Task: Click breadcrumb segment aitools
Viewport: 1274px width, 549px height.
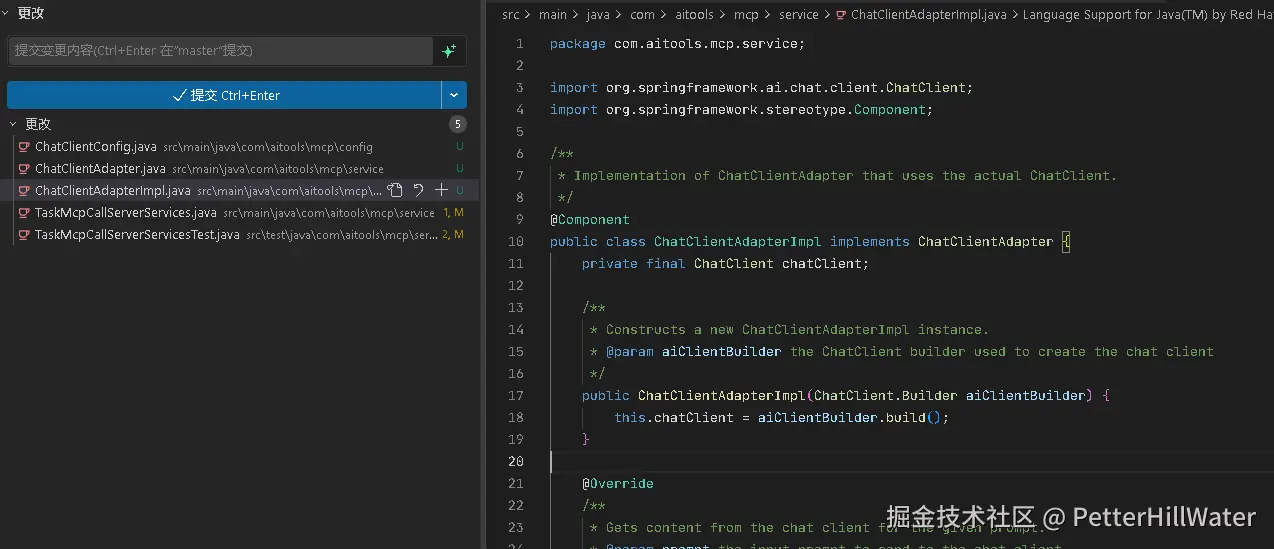Action: point(695,15)
